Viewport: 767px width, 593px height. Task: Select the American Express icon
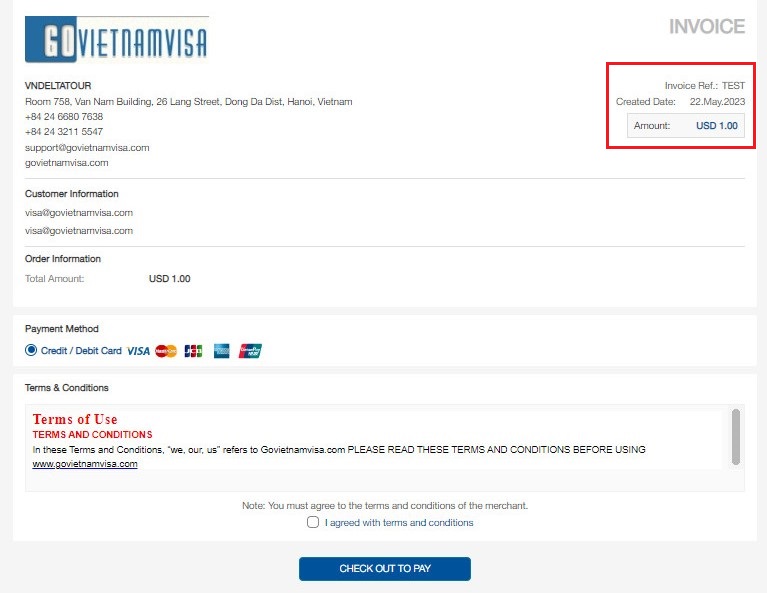(222, 351)
